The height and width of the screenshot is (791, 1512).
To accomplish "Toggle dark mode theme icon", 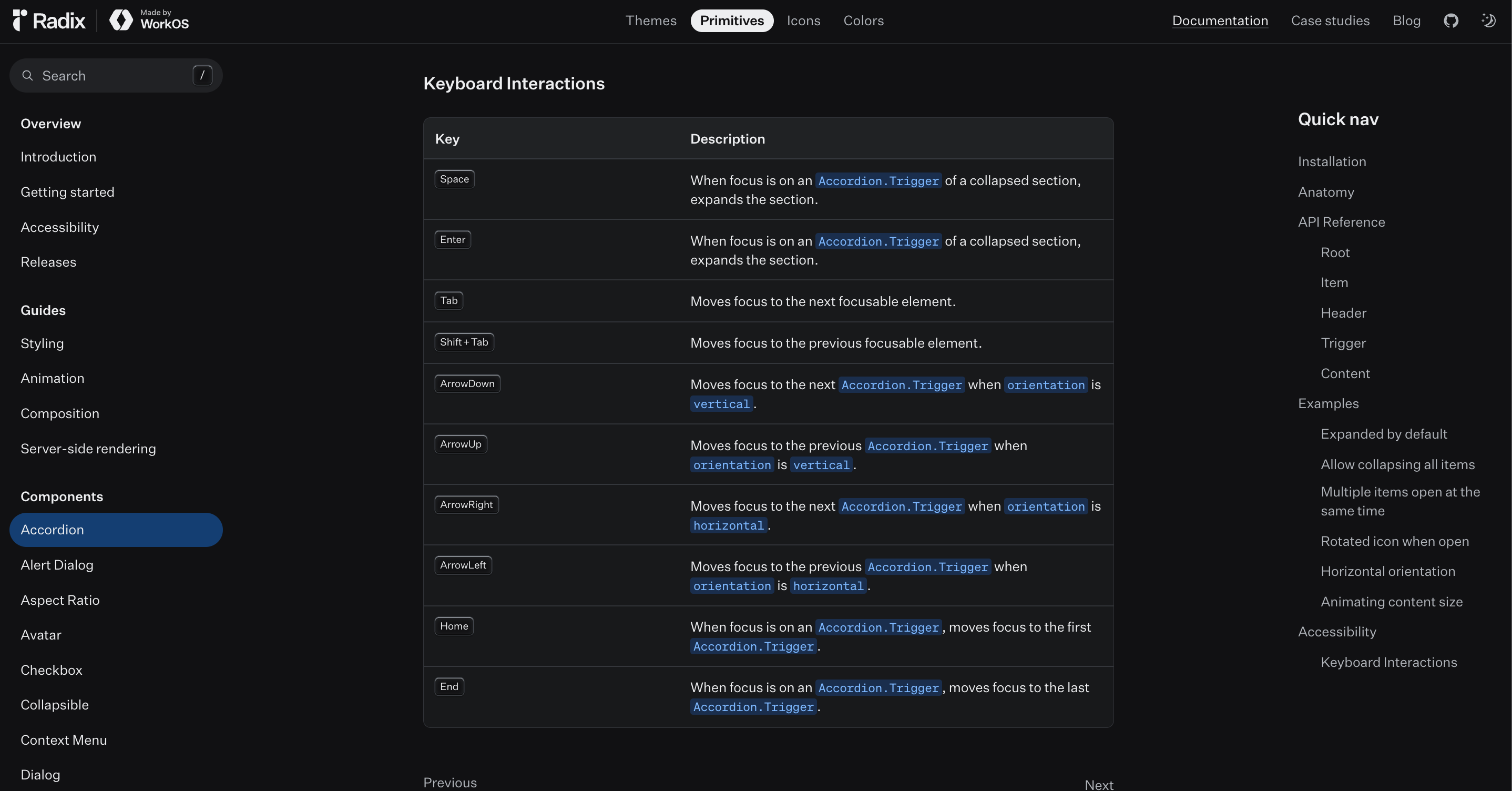I will [1488, 21].
